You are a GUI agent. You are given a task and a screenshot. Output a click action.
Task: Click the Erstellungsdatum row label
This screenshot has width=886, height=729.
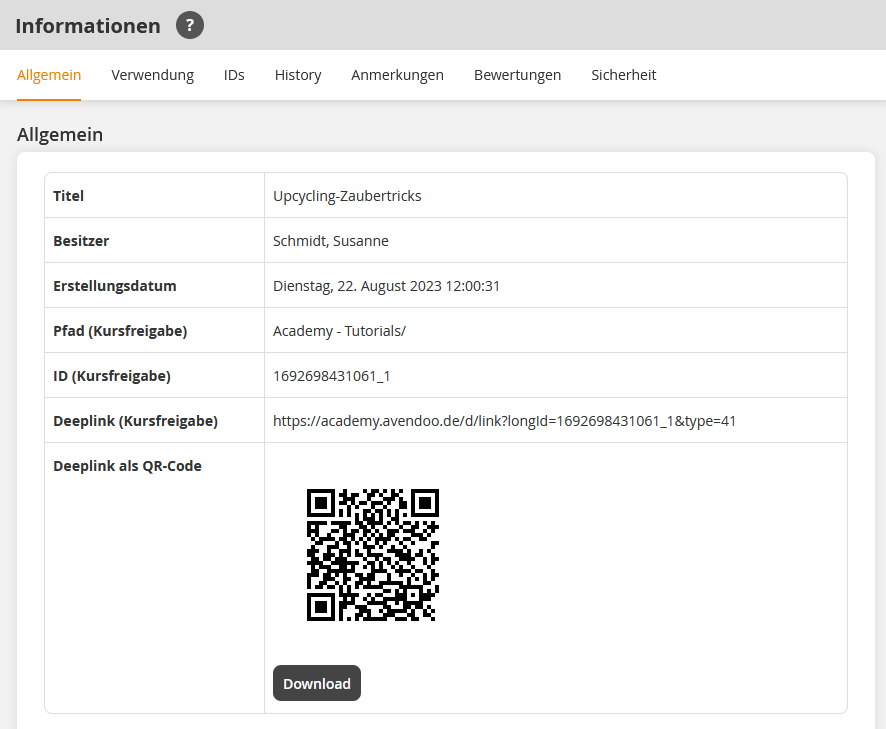114,286
